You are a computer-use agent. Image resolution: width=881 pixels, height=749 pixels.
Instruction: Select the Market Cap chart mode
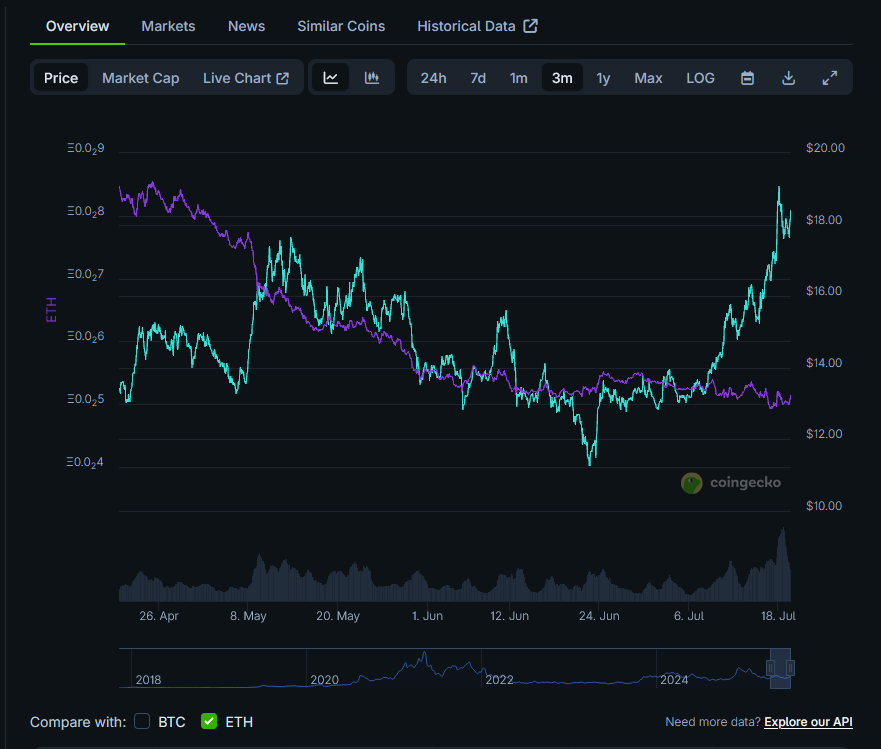tap(140, 78)
